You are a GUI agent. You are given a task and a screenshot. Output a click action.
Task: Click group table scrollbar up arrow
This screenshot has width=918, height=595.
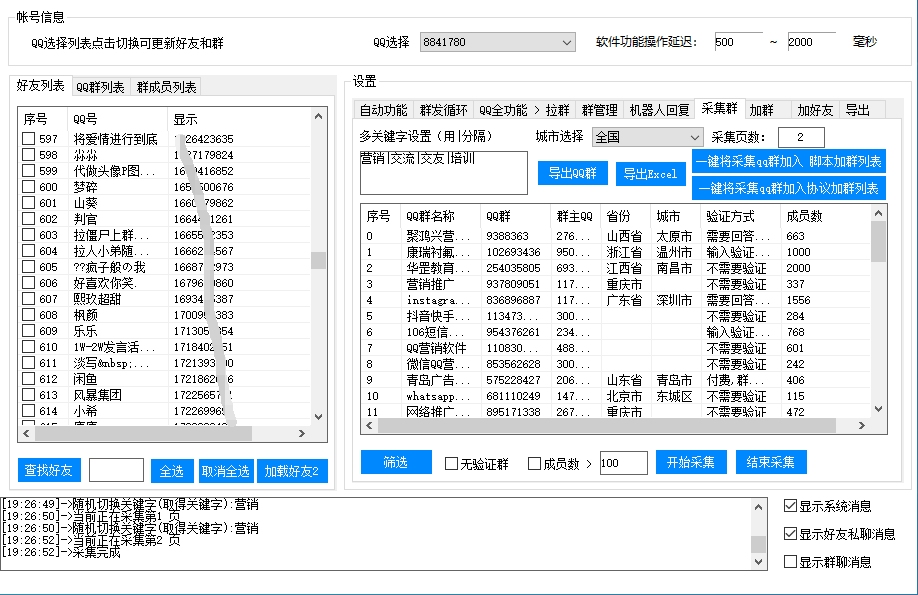click(878, 214)
